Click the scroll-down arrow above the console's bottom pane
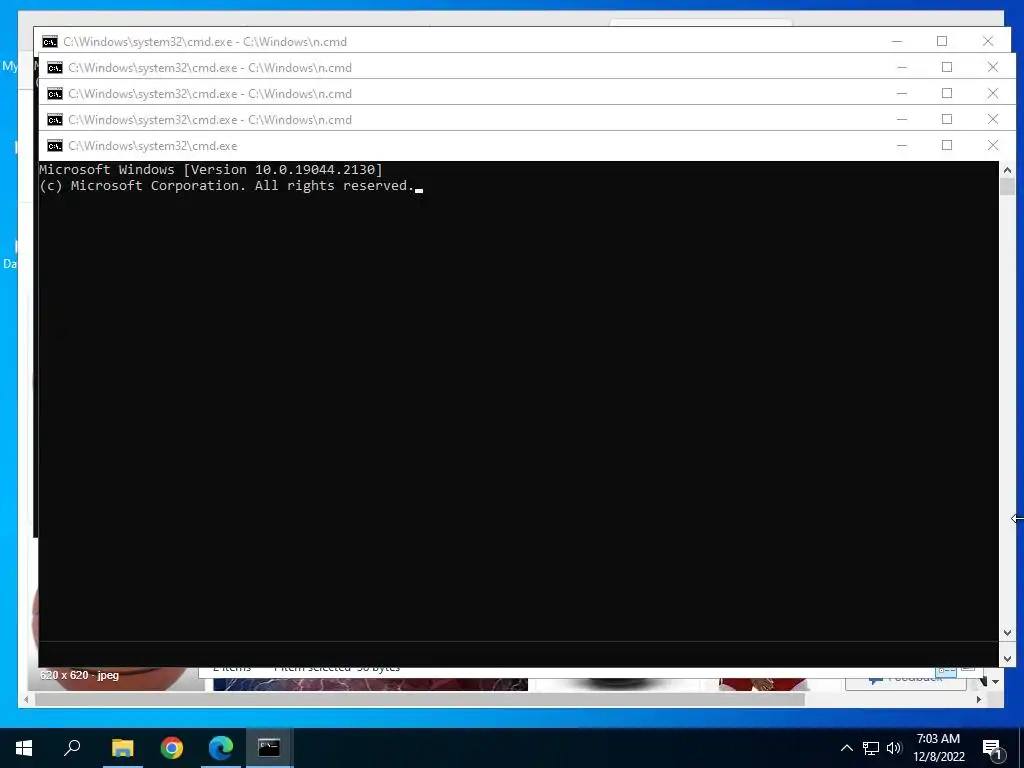The height and width of the screenshot is (768, 1024). (x=1007, y=633)
